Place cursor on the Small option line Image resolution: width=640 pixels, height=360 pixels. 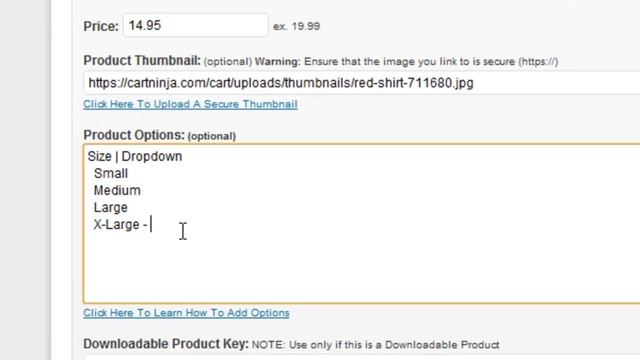(111, 173)
